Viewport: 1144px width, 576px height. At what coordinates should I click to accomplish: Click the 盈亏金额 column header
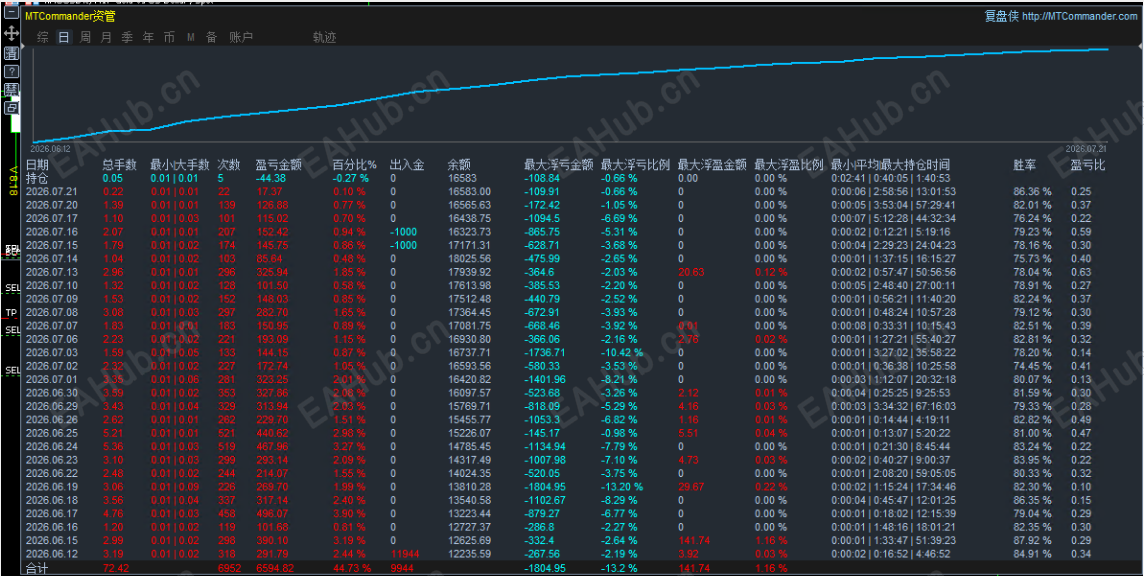click(279, 165)
